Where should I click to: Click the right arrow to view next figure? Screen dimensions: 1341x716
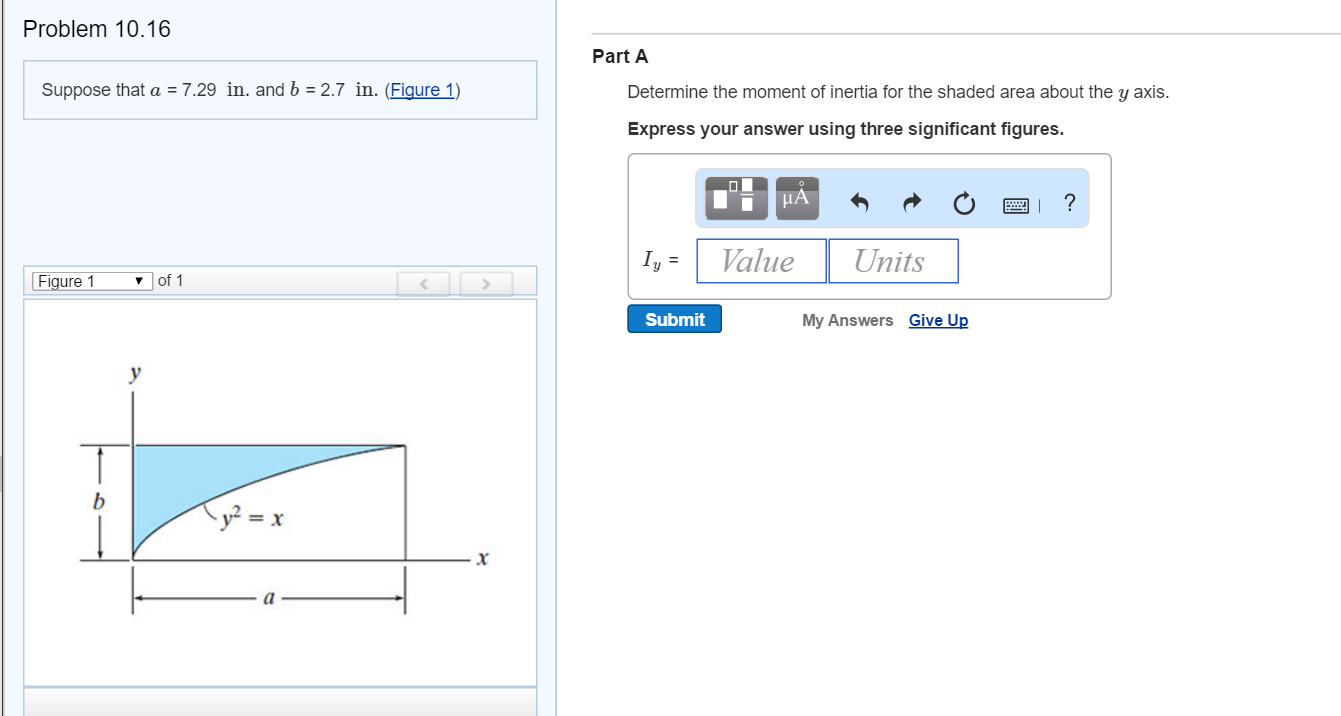pos(486,283)
